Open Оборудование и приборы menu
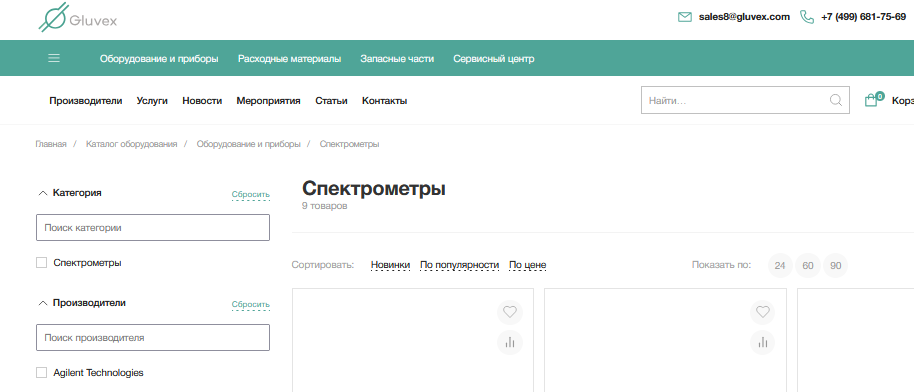Screen dimensions: 914x392 [x=159, y=59]
